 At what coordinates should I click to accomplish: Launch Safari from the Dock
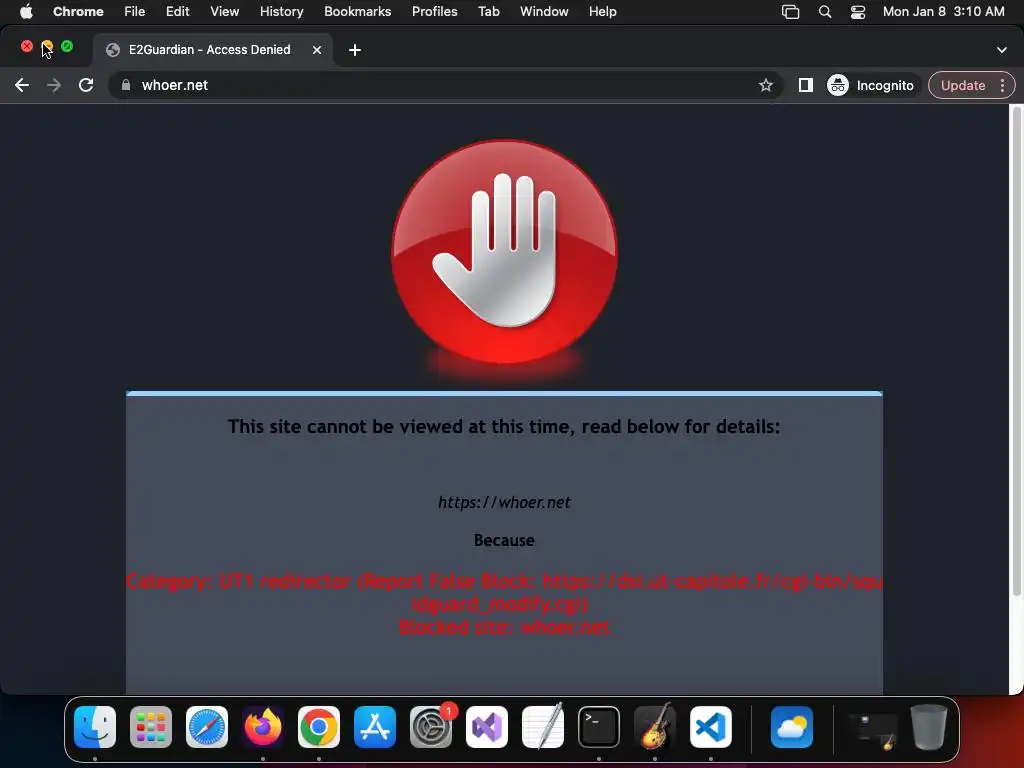[207, 727]
